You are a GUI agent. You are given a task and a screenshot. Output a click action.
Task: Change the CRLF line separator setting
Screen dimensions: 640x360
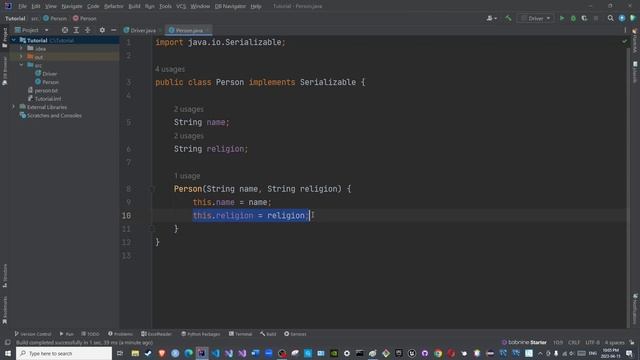pos(573,342)
